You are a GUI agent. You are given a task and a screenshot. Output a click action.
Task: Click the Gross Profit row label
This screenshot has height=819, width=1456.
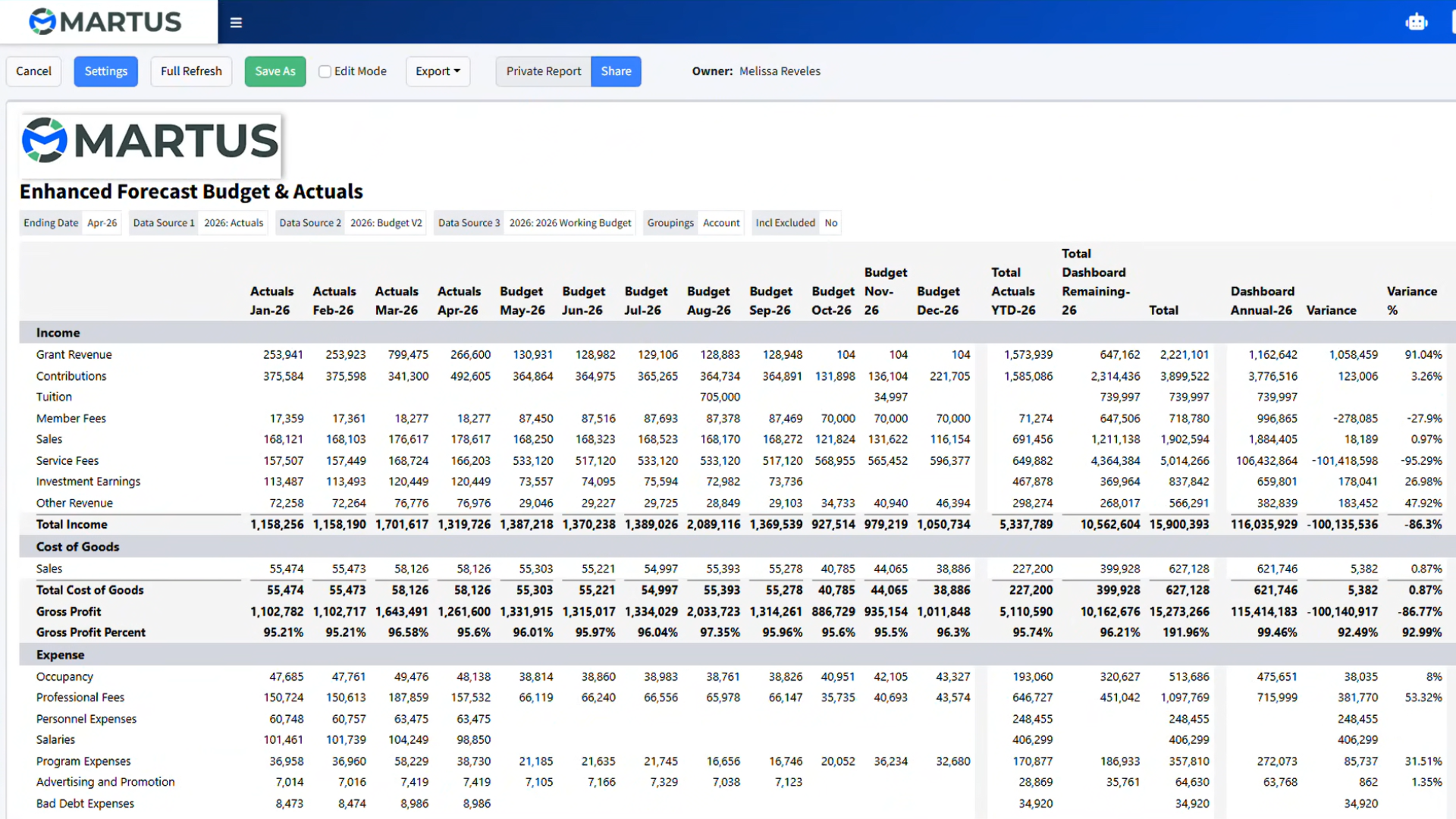tap(68, 612)
